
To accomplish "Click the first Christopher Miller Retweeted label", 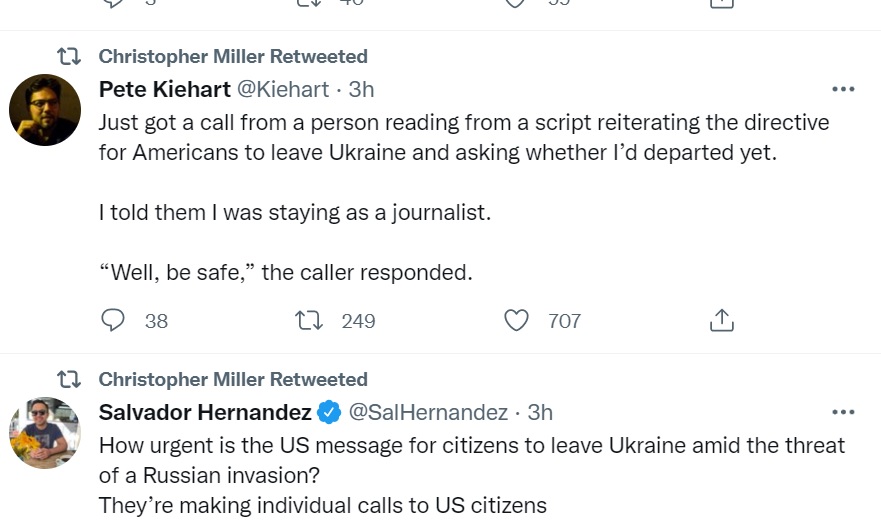I will click(233, 56).
